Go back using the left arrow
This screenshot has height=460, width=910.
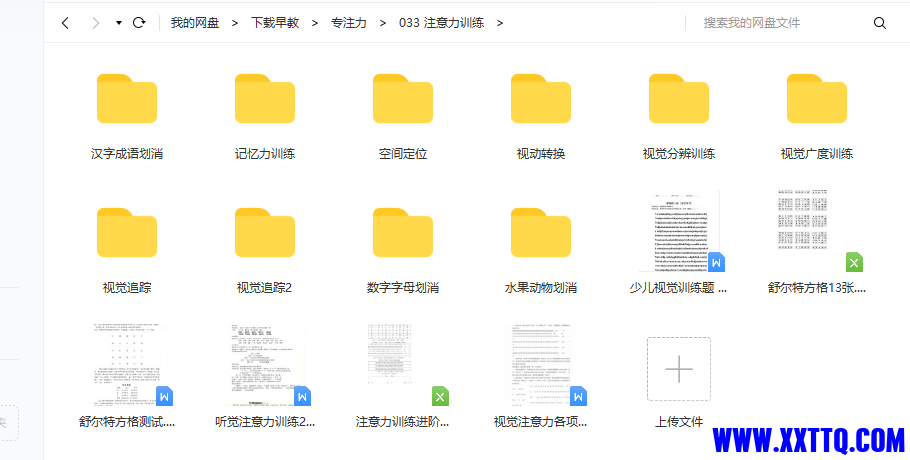(65, 23)
